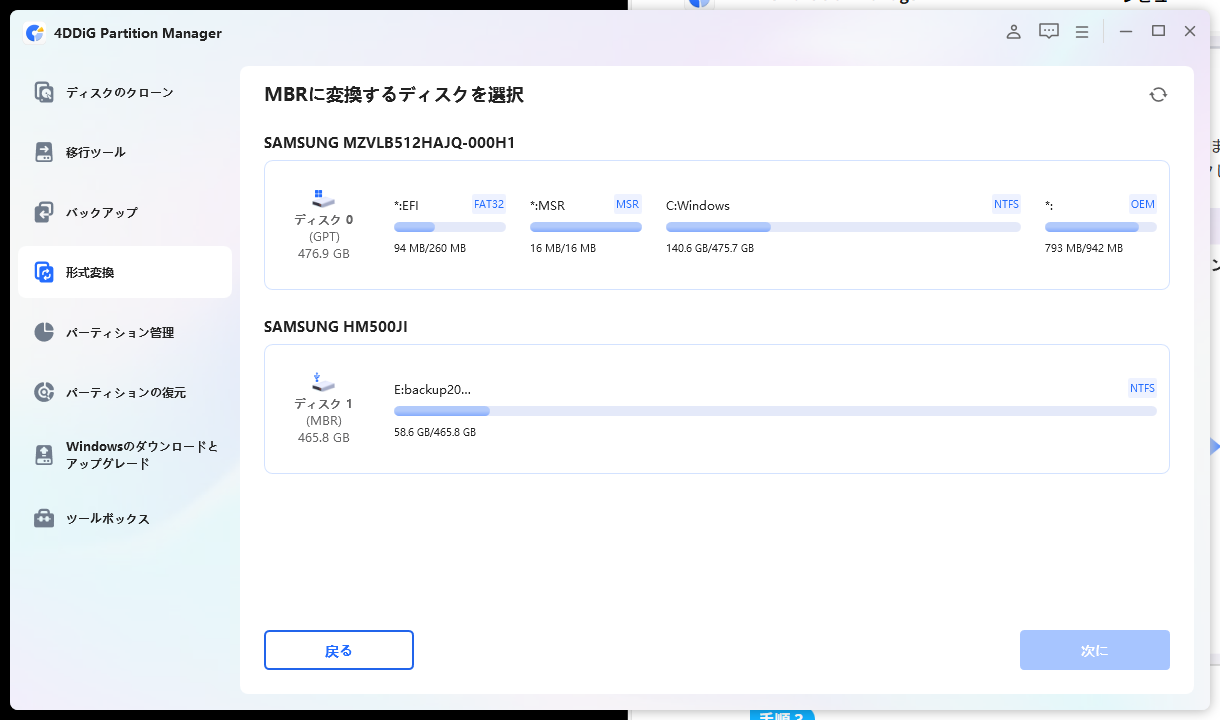Click the 形式変換 sidebar icon
The width and height of the screenshot is (1220, 720).
tap(44, 272)
